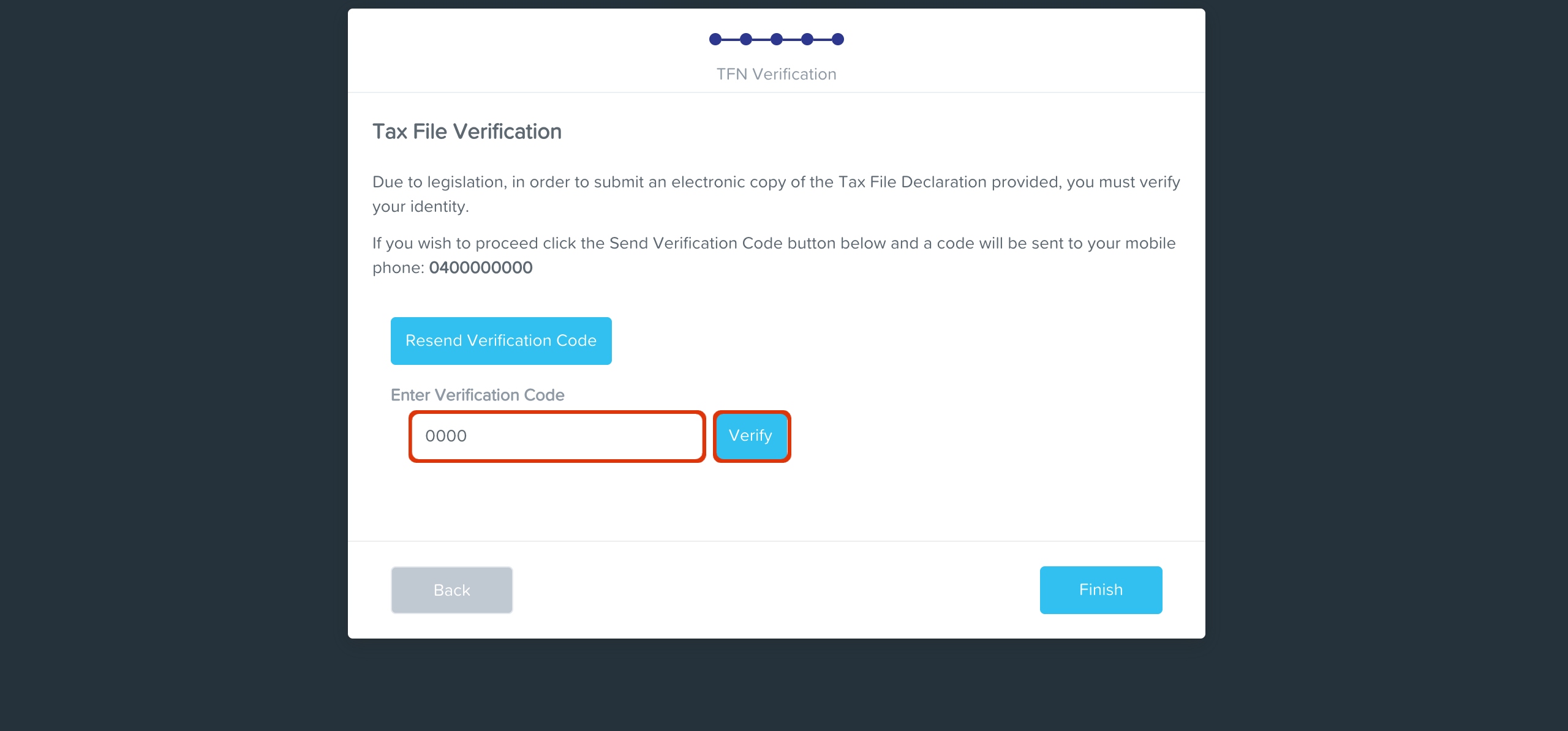Screen dimensions: 1568x731
Task: Click the fourth progress step dot
Action: (x=807, y=39)
